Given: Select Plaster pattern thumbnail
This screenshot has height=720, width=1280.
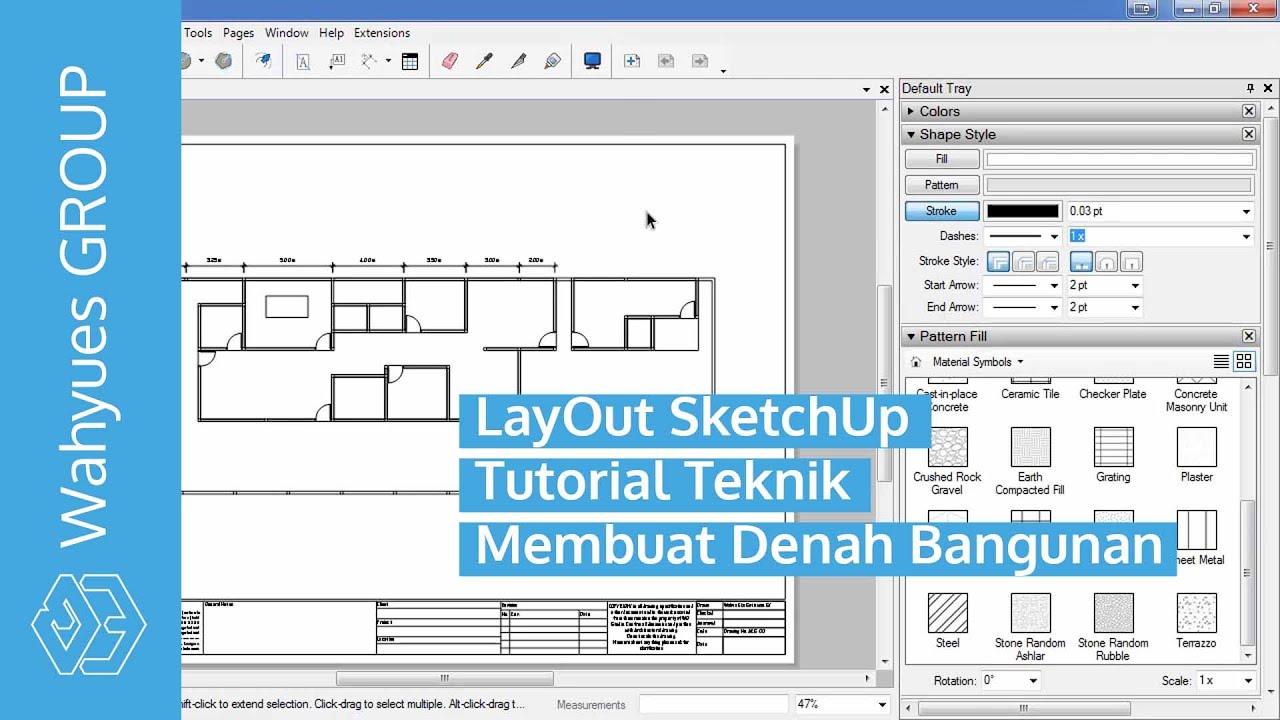Looking at the screenshot, I should coord(1196,447).
